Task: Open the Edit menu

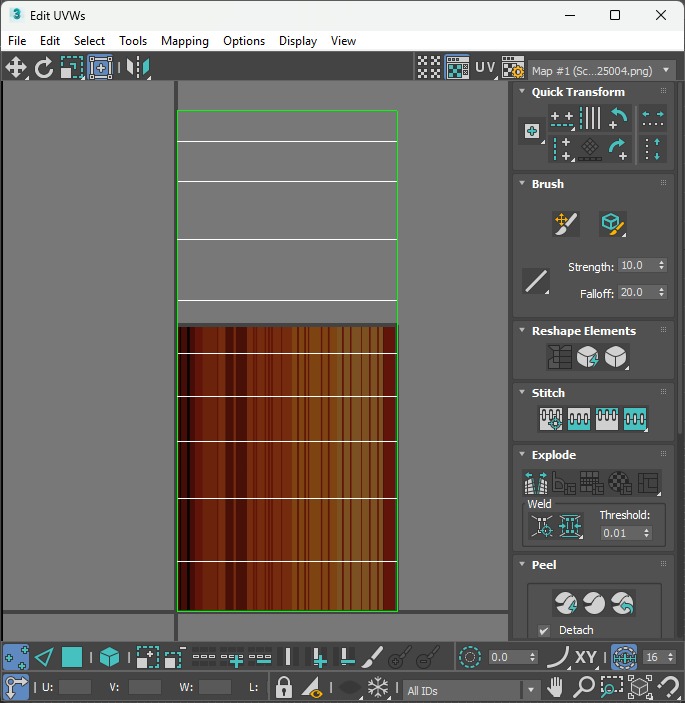Action: (50, 41)
